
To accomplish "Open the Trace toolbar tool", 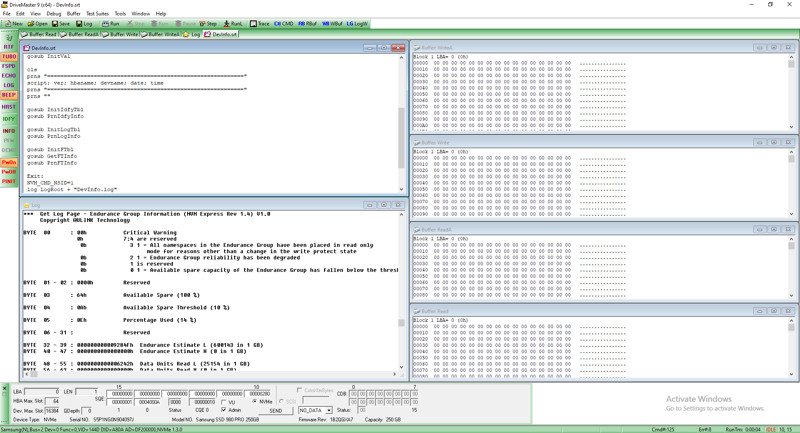I will point(260,23).
